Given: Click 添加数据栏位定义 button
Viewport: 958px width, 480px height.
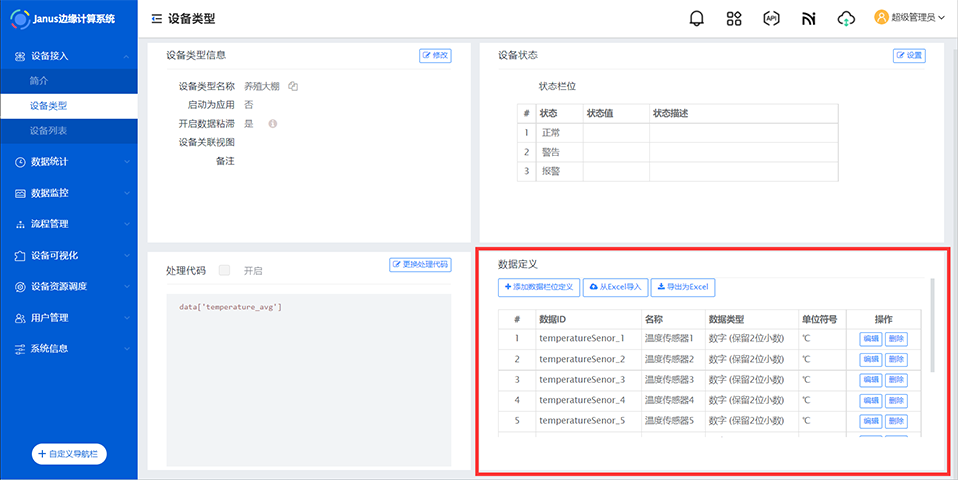Looking at the screenshot, I should click(x=538, y=287).
